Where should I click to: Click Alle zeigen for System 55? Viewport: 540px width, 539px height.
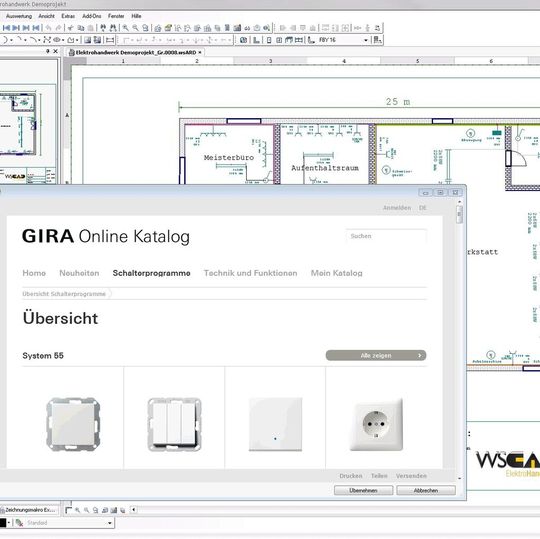(376, 355)
